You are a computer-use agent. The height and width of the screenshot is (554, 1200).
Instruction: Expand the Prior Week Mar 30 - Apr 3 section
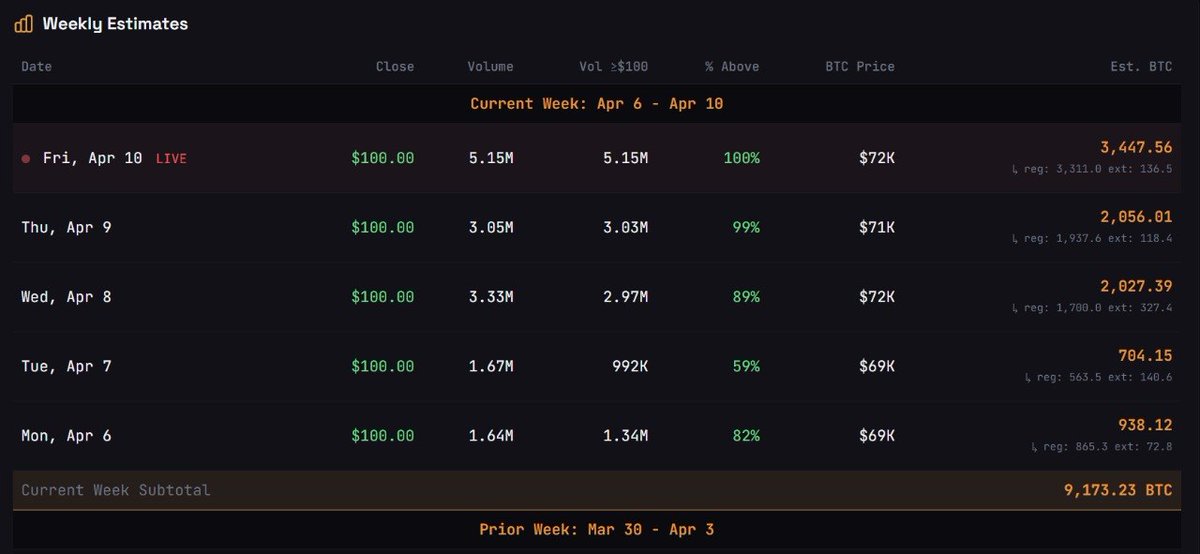tap(596, 529)
